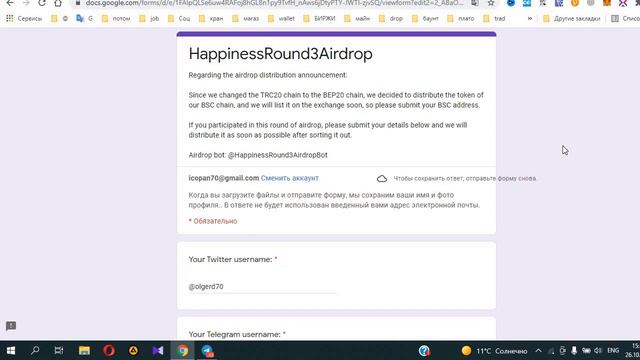This screenshot has height=360, width=640.
Task: Open the баунт bookmark folder
Action: (425, 18)
